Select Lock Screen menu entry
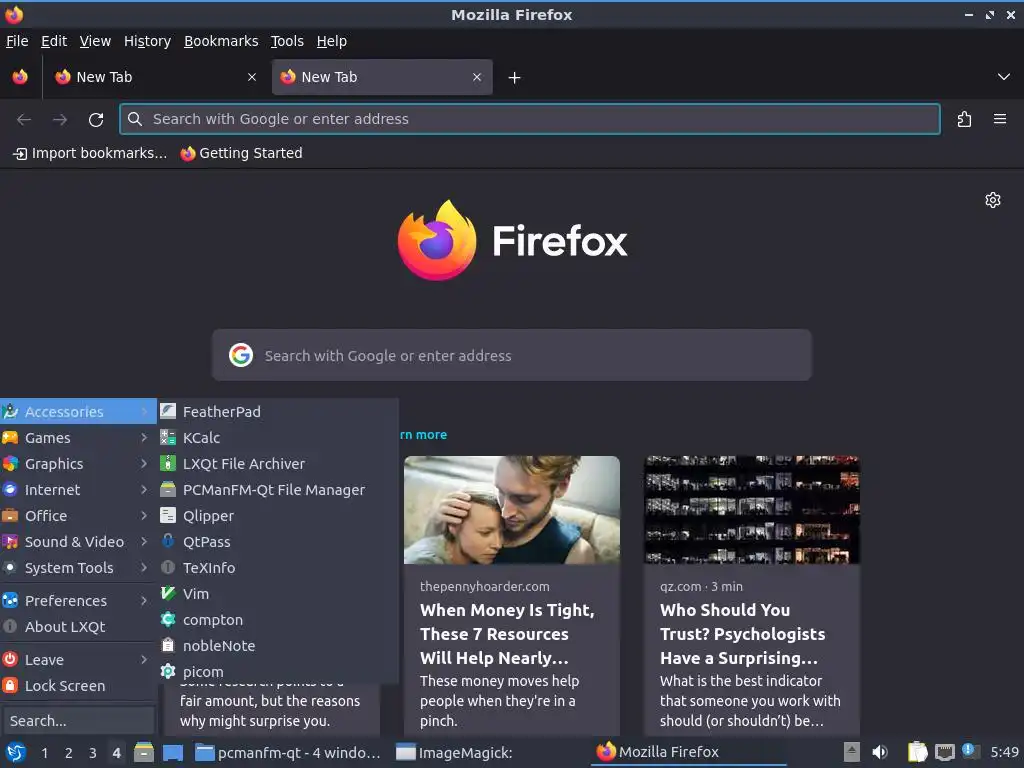Screen dimensions: 1024x768 78,686
